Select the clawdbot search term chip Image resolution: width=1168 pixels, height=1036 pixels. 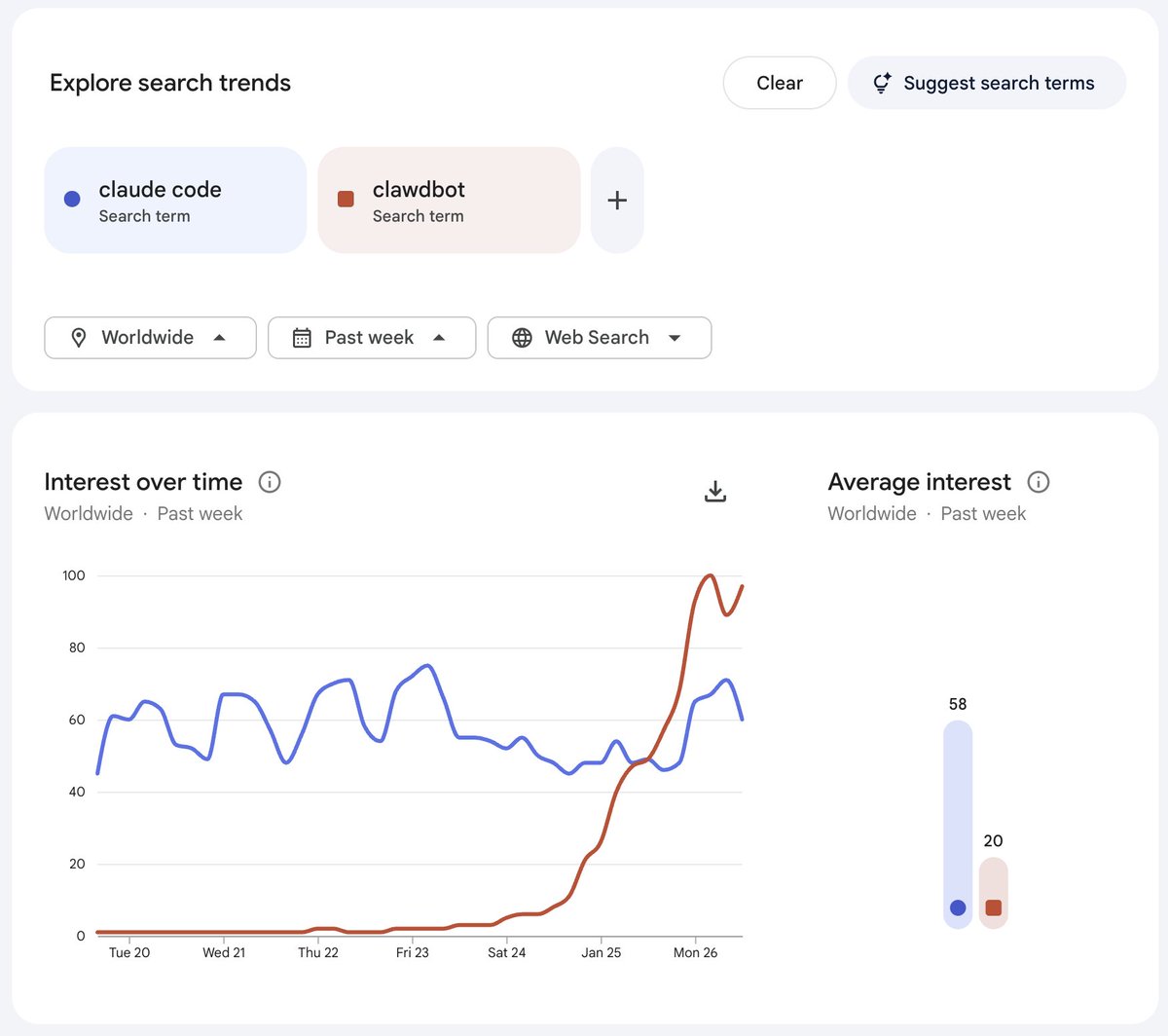(448, 200)
